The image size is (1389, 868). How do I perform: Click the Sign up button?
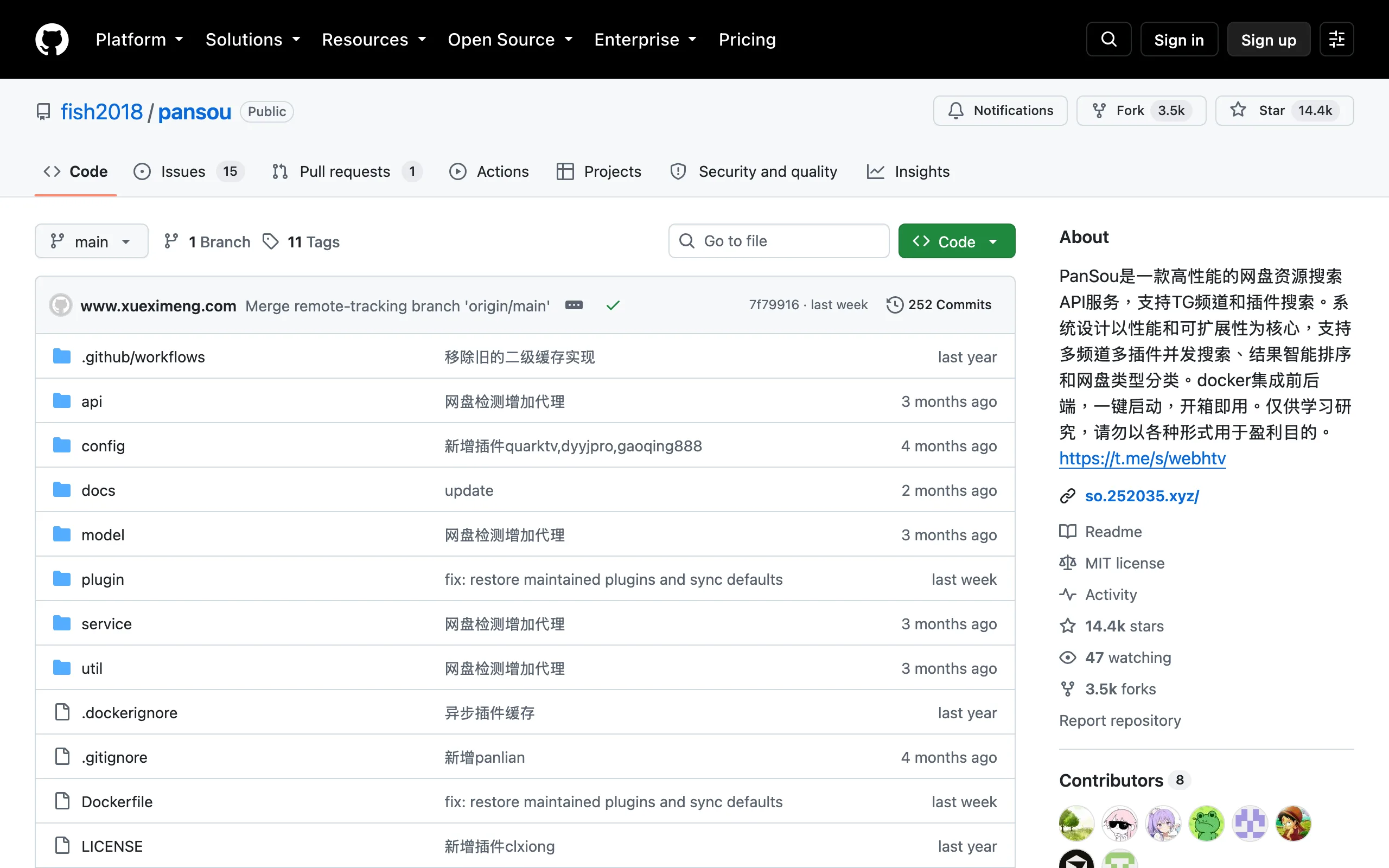(x=1269, y=39)
